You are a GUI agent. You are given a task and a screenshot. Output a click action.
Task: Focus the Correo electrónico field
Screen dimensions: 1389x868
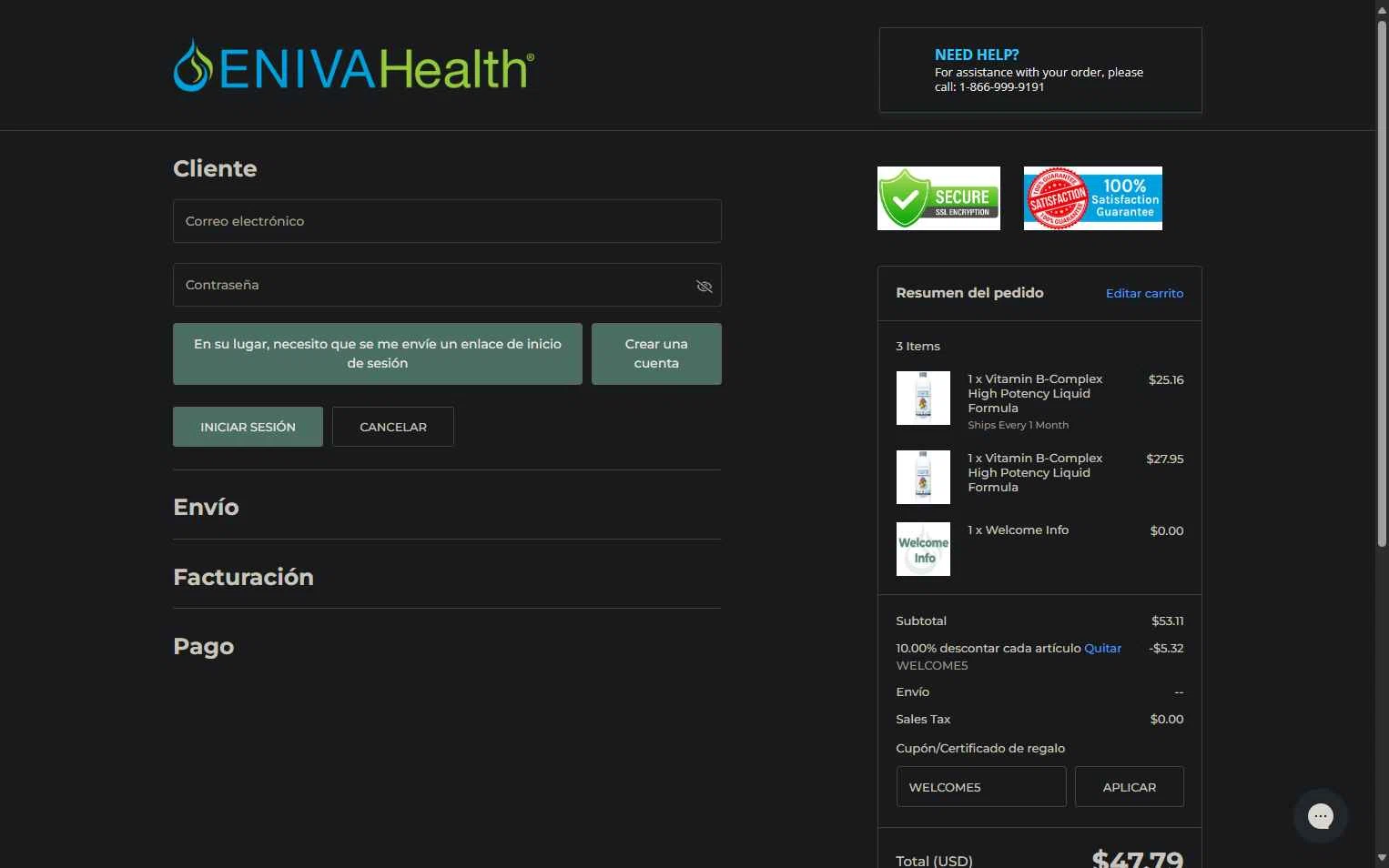click(x=447, y=221)
